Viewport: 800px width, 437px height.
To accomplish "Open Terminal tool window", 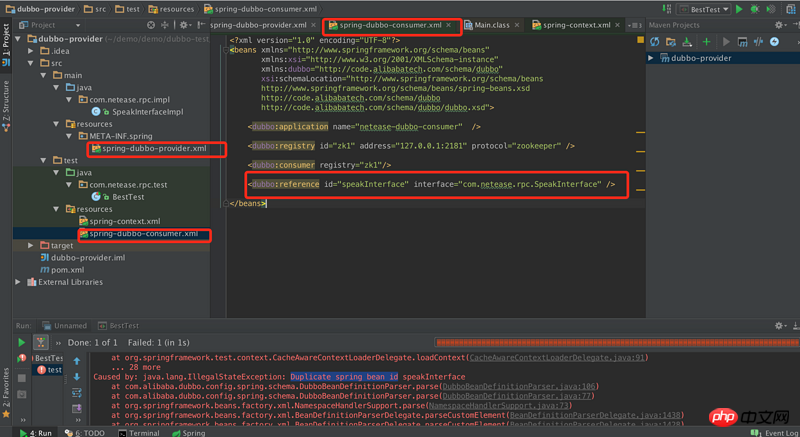I will (x=139, y=433).
